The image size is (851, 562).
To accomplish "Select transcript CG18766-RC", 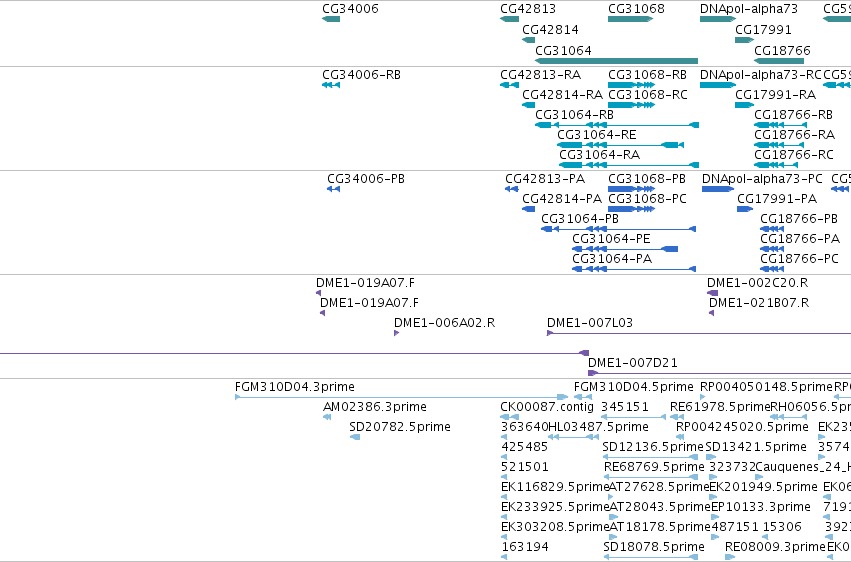I will click(x=793, y=155).
